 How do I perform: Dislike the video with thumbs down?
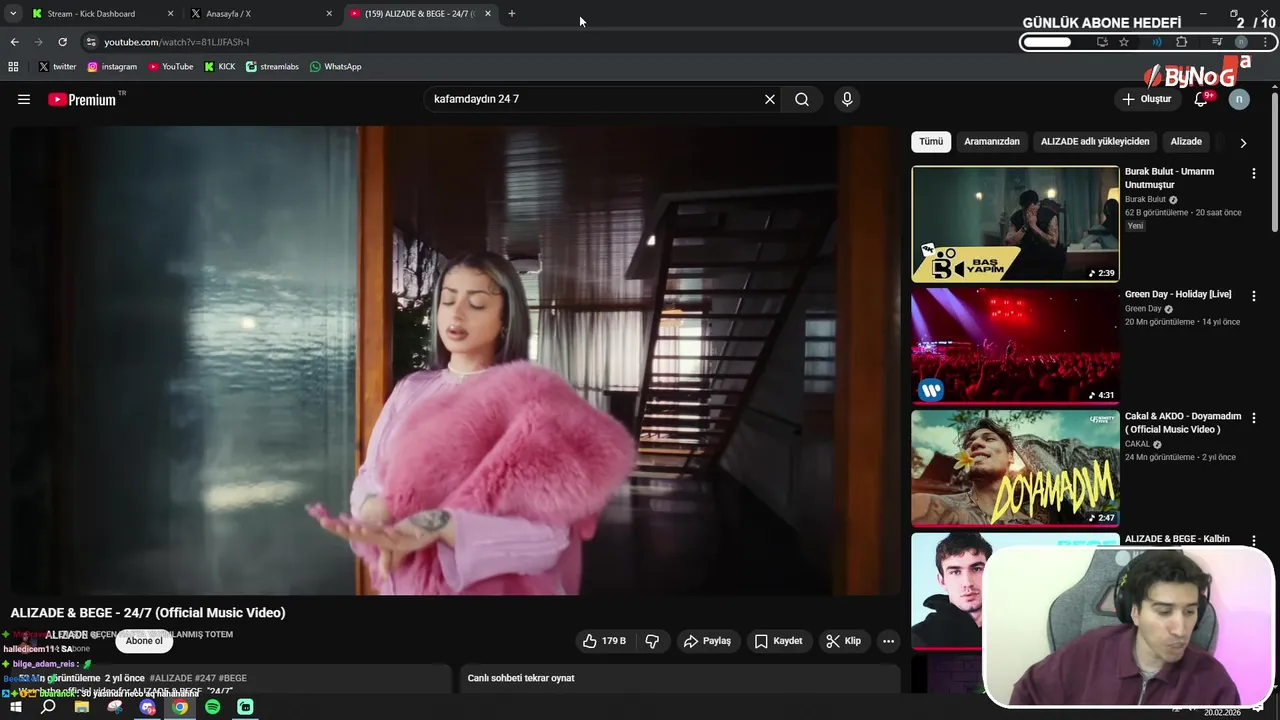click(652, 641)
